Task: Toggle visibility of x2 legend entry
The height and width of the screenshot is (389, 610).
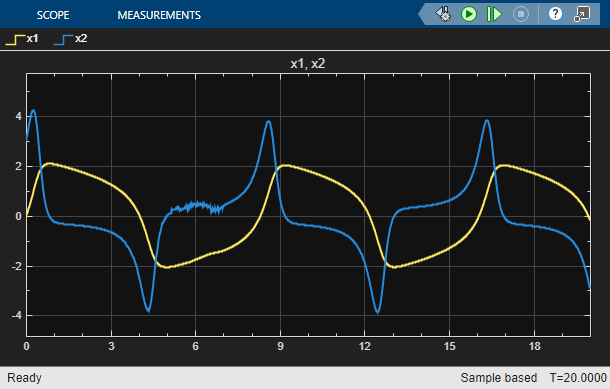Action: point(70,39)
